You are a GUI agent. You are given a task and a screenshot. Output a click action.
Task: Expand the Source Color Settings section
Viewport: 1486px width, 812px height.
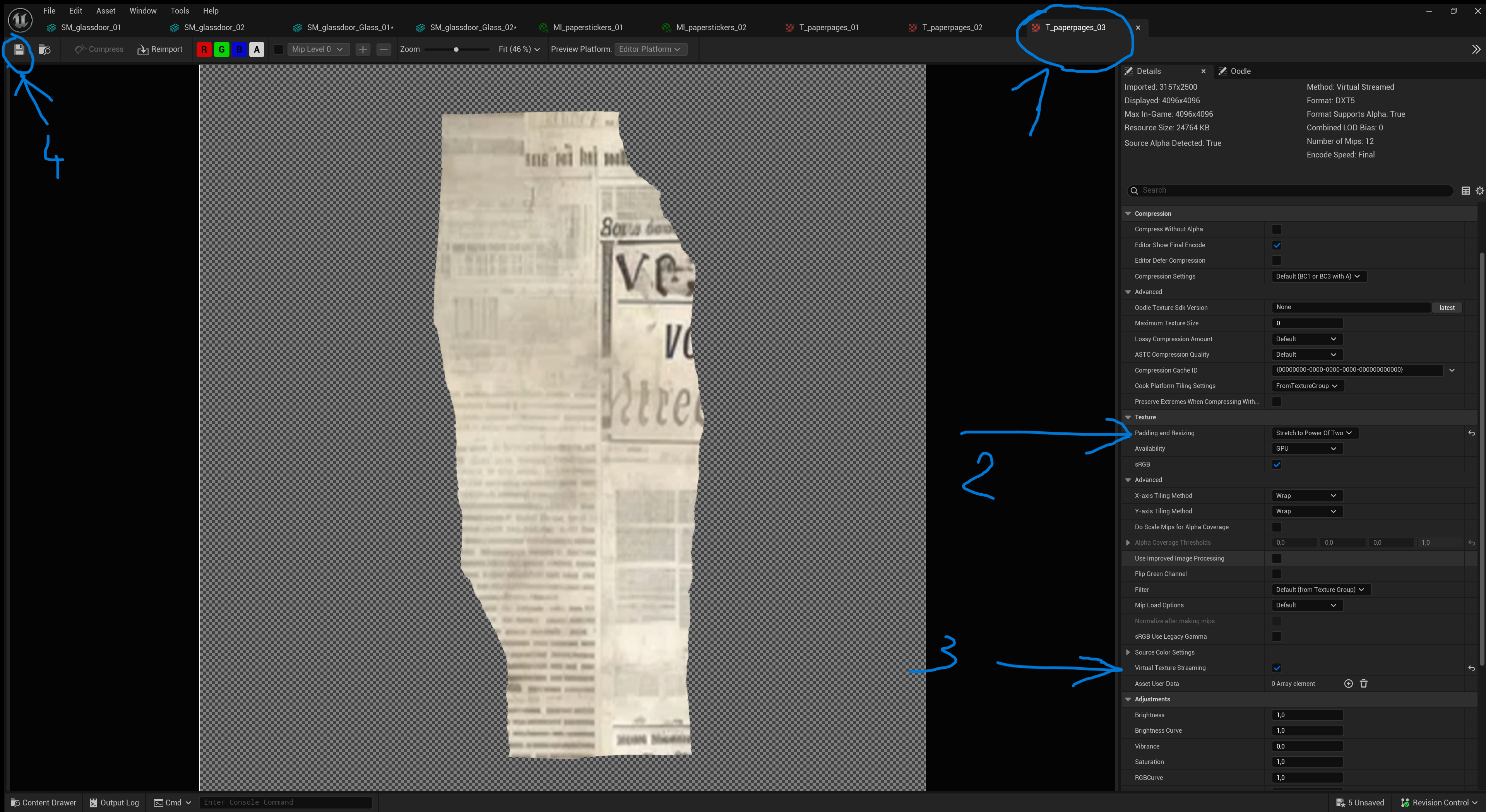[1128, 652]
